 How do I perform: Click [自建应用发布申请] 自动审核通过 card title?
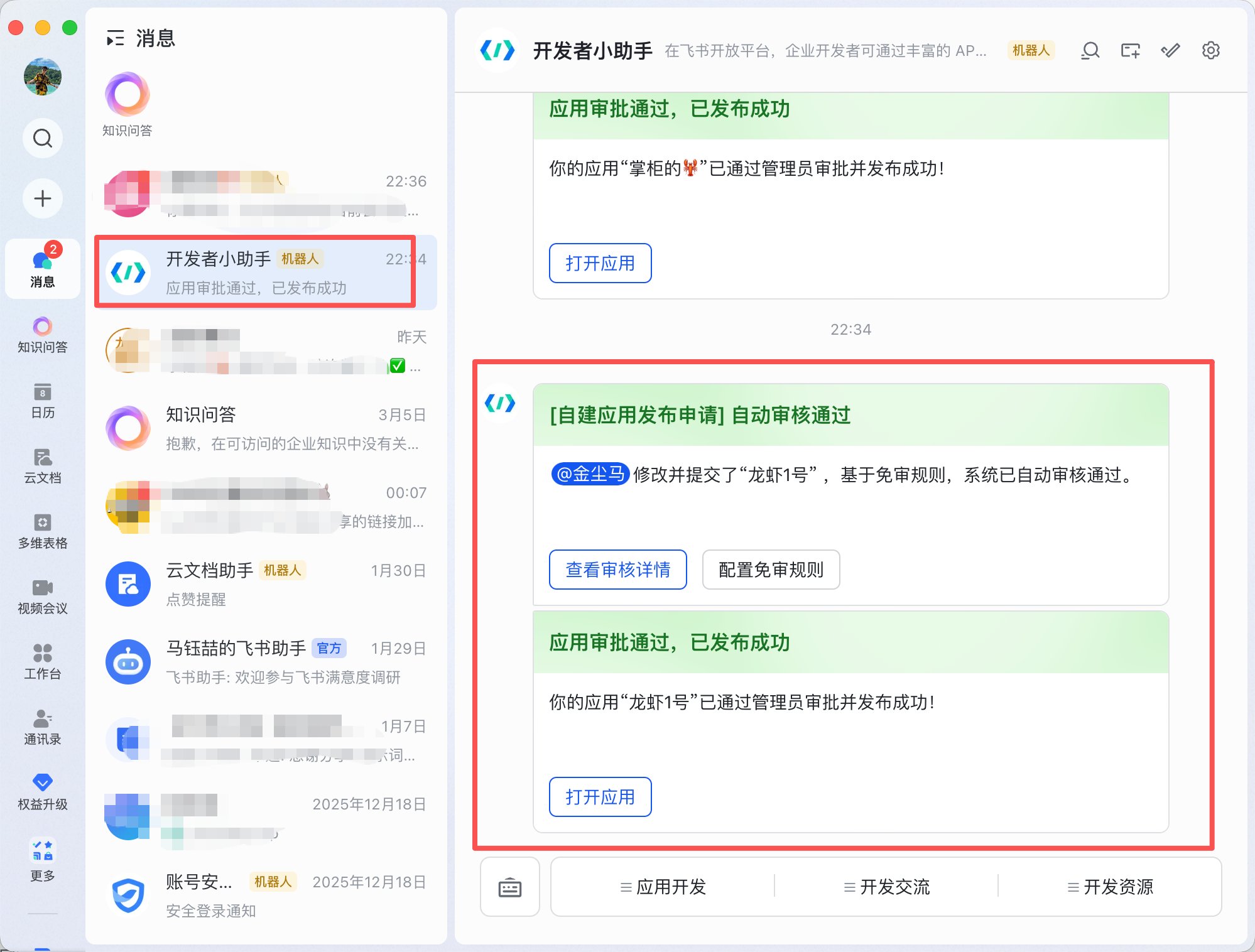click(700, 415)
